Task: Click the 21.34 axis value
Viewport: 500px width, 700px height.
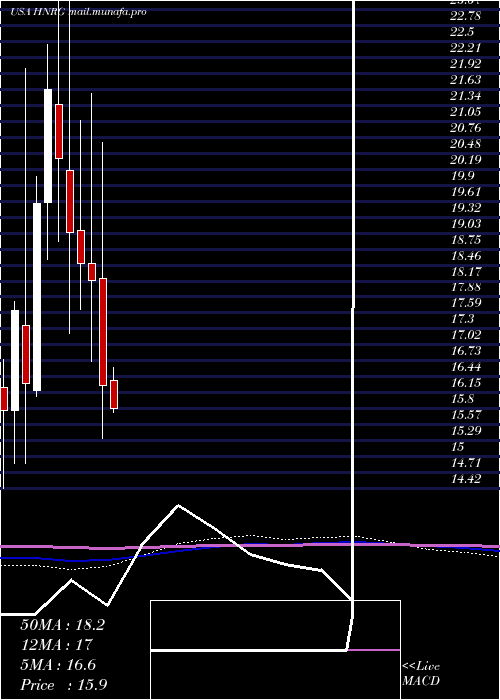Action: 466,96
